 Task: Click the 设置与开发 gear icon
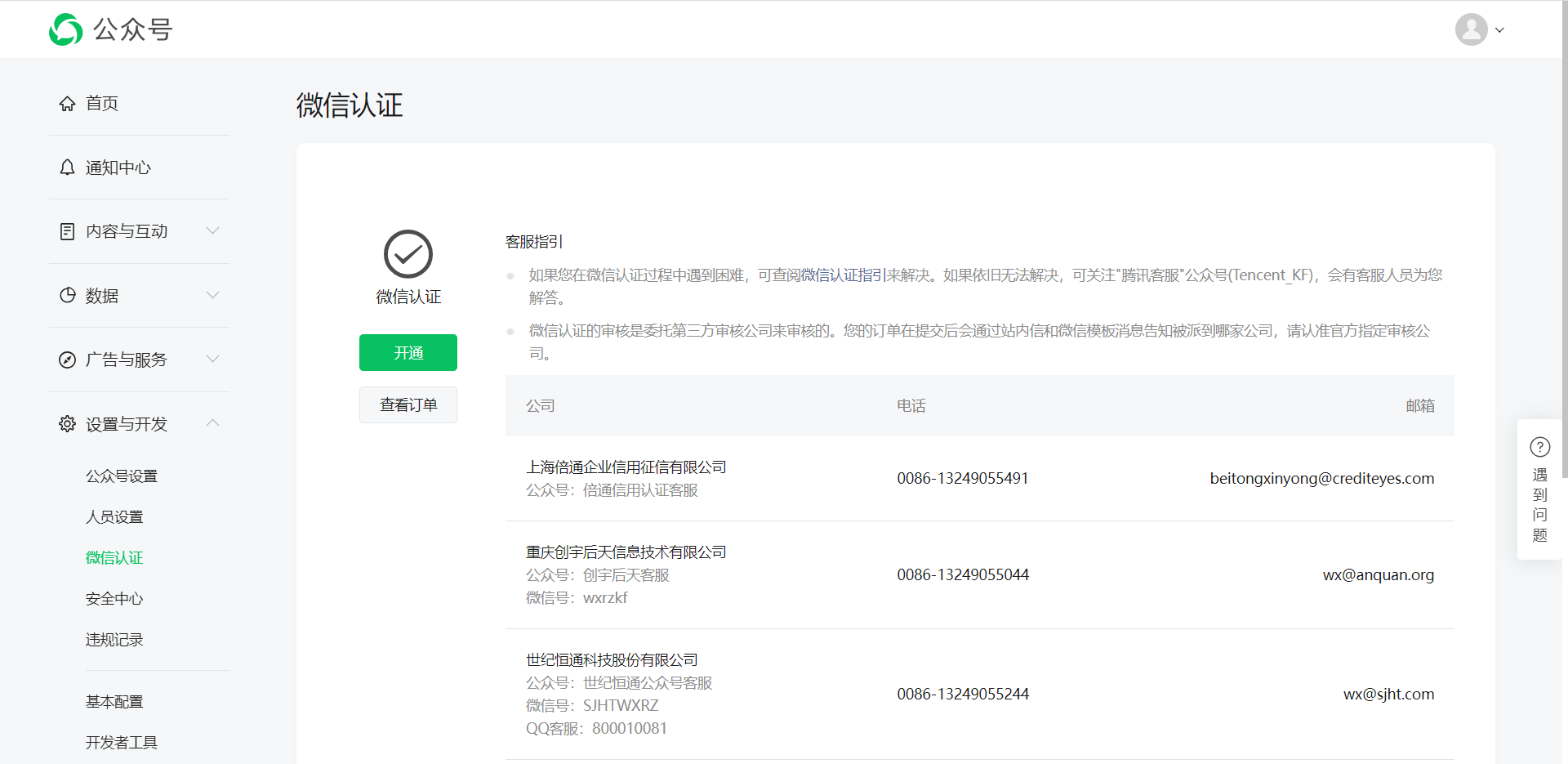(x=67, y=423)
